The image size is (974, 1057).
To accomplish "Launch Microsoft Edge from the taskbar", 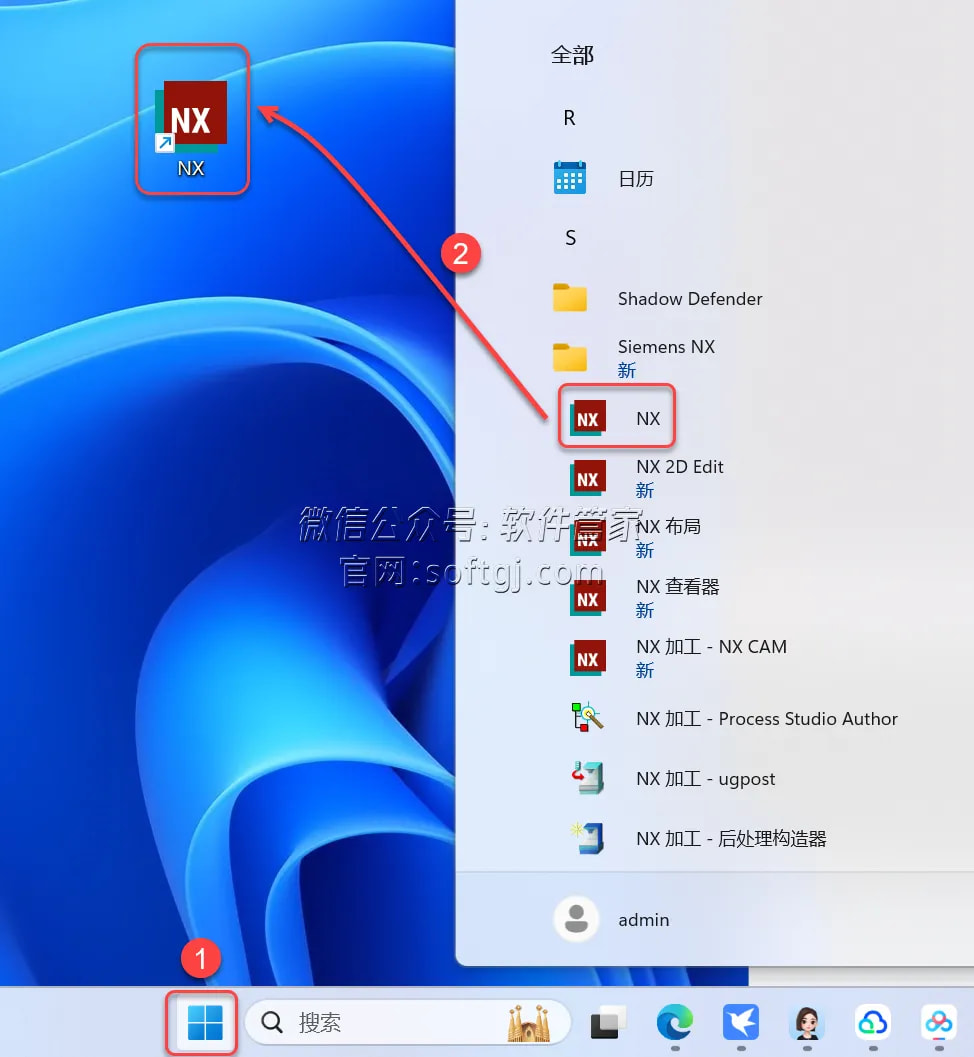I will click(674, 1022).
